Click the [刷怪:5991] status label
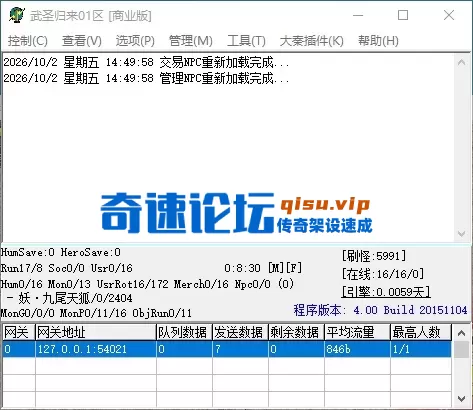The image size is (473, 410). [374, 256]
